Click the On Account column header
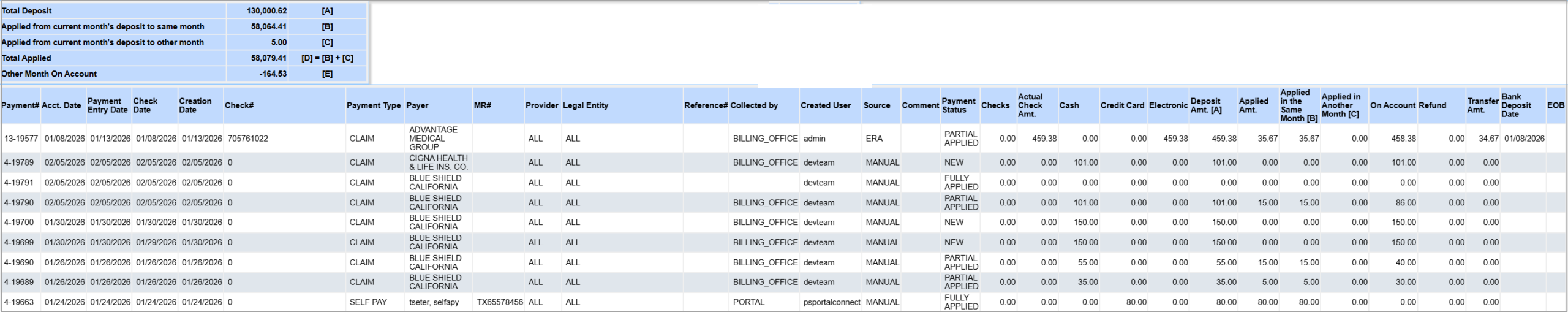 pos(1392,105)
